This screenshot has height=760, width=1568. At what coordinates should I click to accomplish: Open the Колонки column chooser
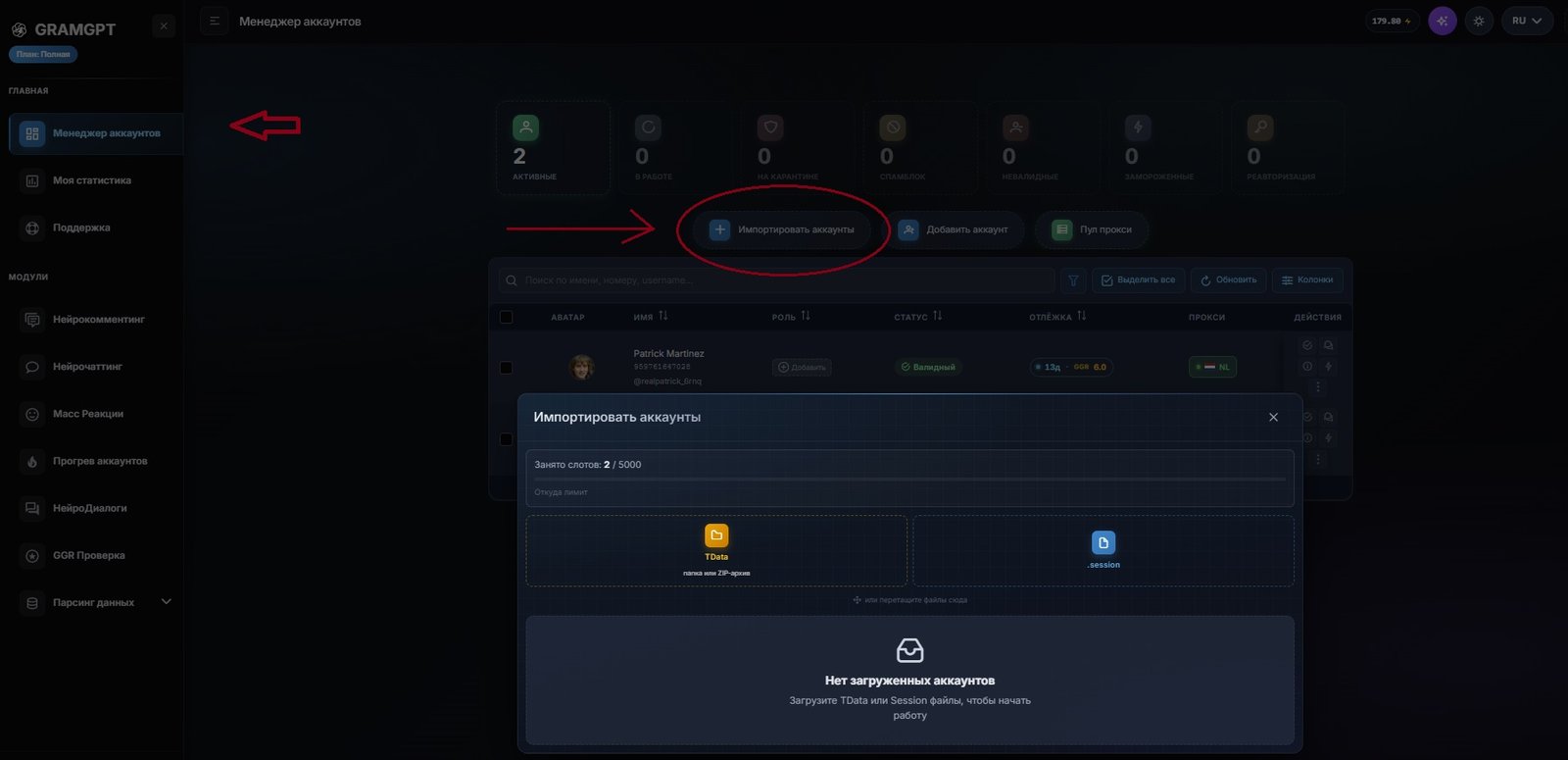coord(1307,280)
